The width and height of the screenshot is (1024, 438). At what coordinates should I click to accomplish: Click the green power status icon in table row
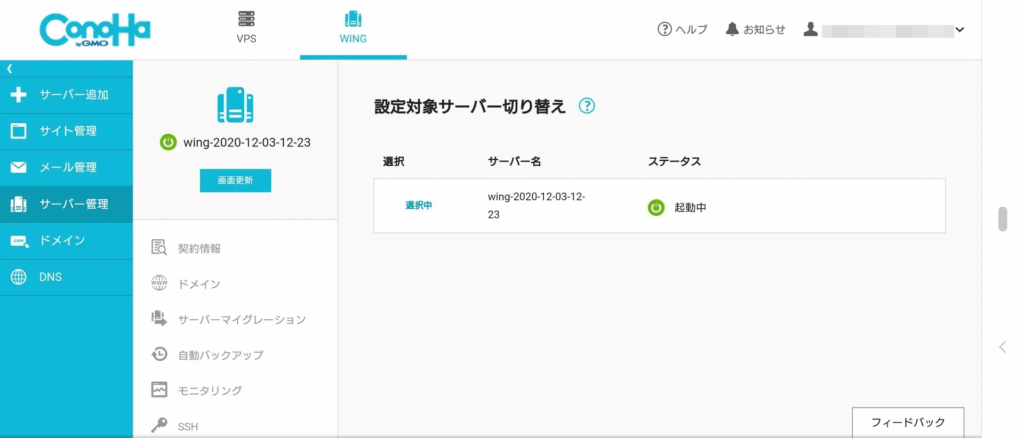(x=656, y=208)
